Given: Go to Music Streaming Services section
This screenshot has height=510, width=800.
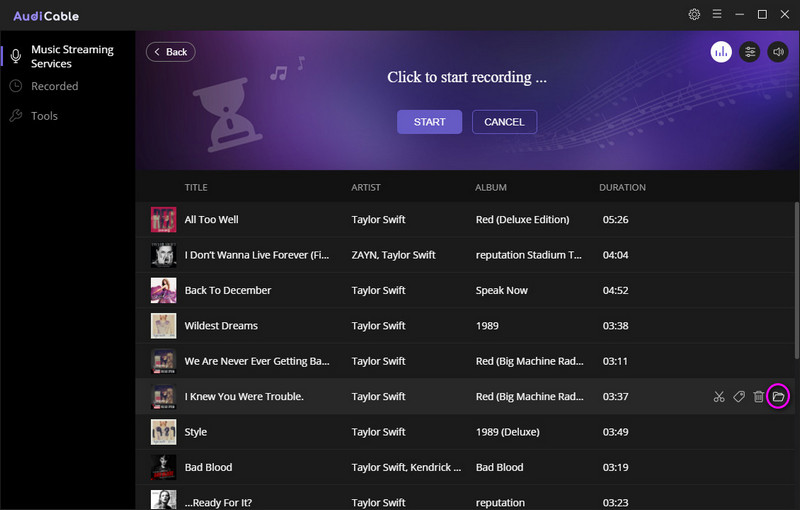Looking at the screenshot, I should pos(72,56).
